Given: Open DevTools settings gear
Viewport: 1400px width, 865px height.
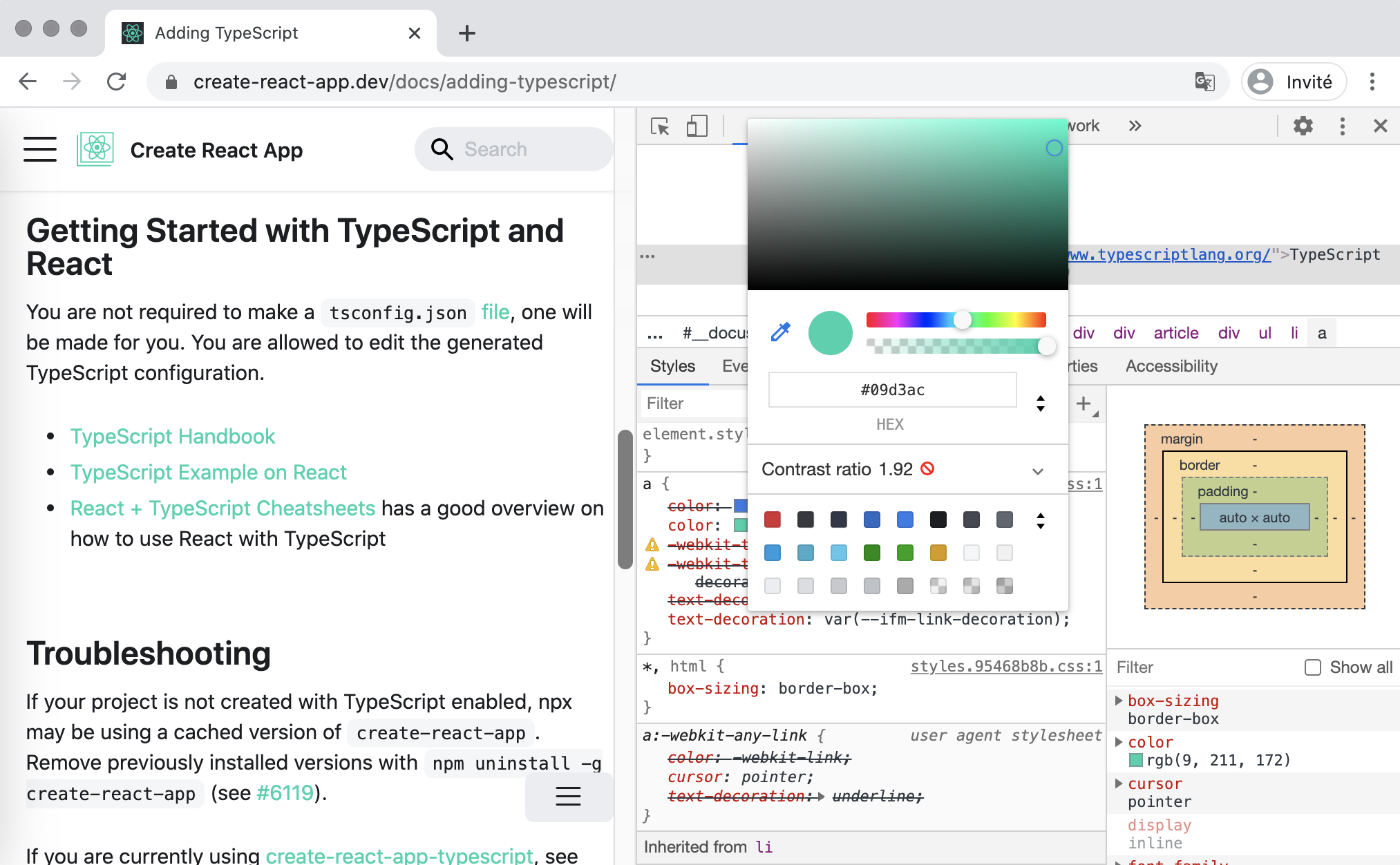Looking at the screenshot, I should point(1303,126).
